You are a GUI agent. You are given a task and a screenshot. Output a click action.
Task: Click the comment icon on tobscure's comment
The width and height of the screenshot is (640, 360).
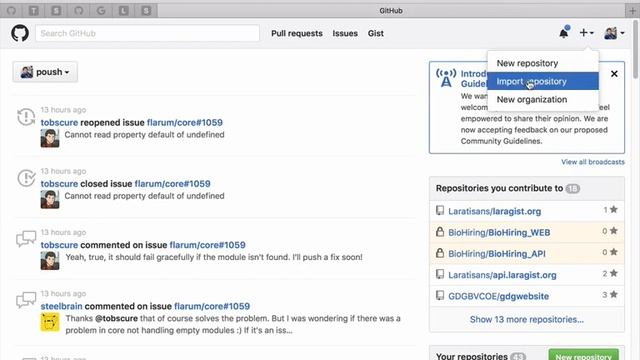(x=26, y=239)
